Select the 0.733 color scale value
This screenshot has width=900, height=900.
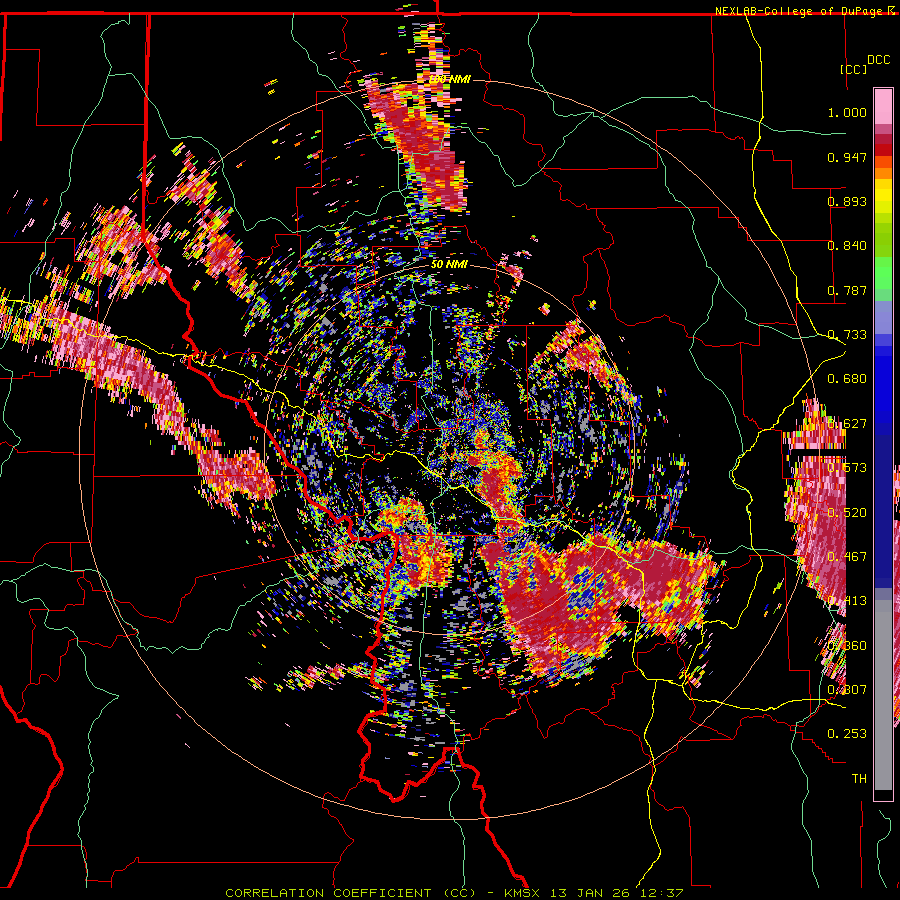pos(847,335)
